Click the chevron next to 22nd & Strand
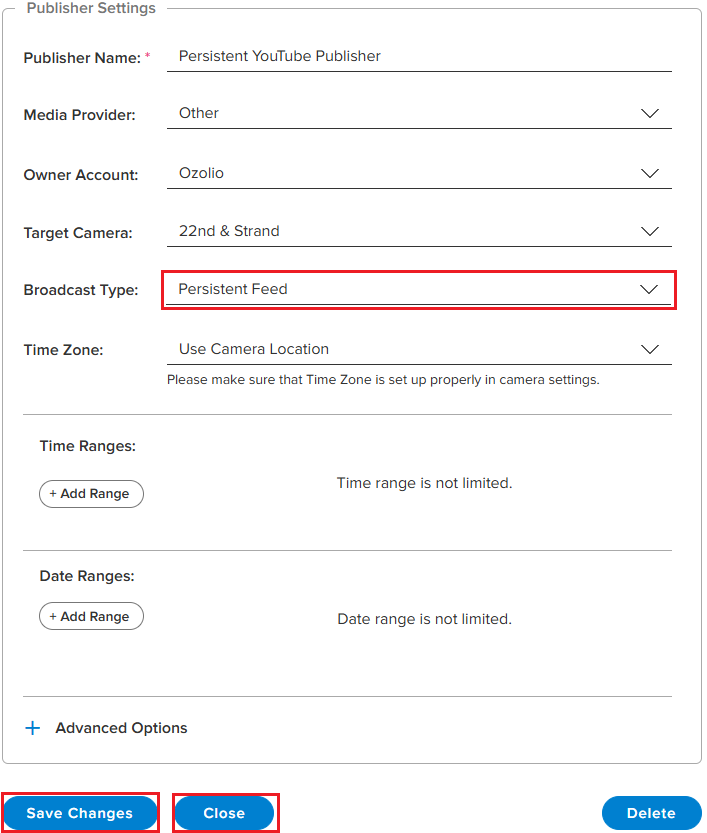The image size is (707, 833). [x=650, y=231]
